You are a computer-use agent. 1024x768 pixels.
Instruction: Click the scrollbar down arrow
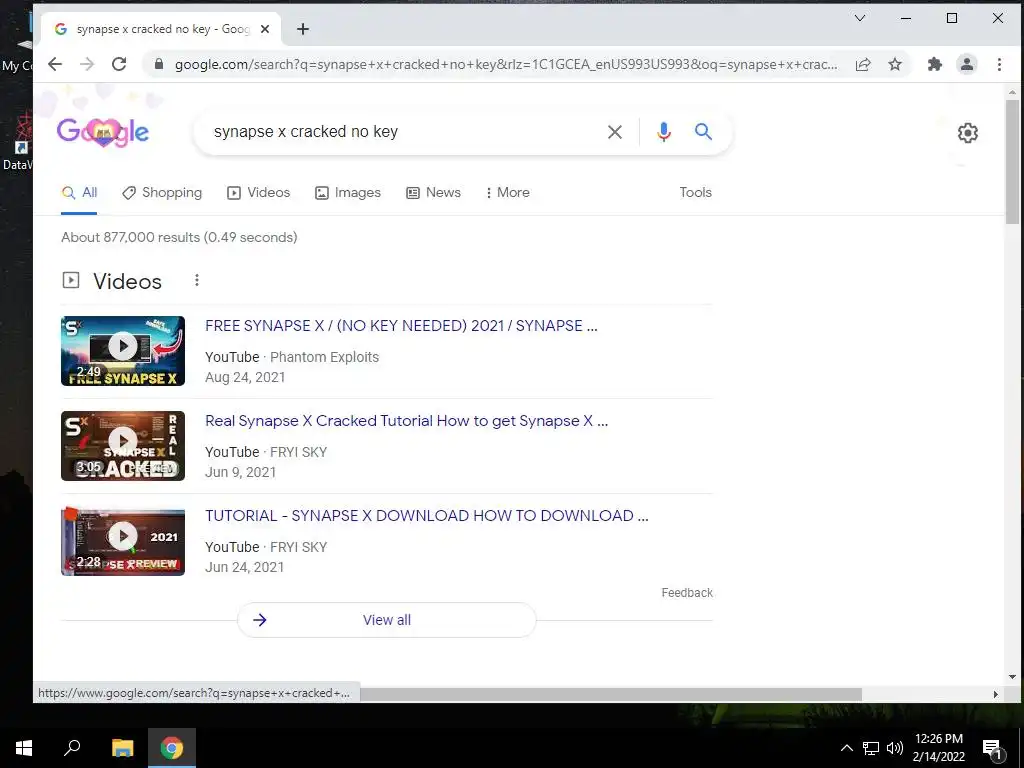pos(1012,677)
